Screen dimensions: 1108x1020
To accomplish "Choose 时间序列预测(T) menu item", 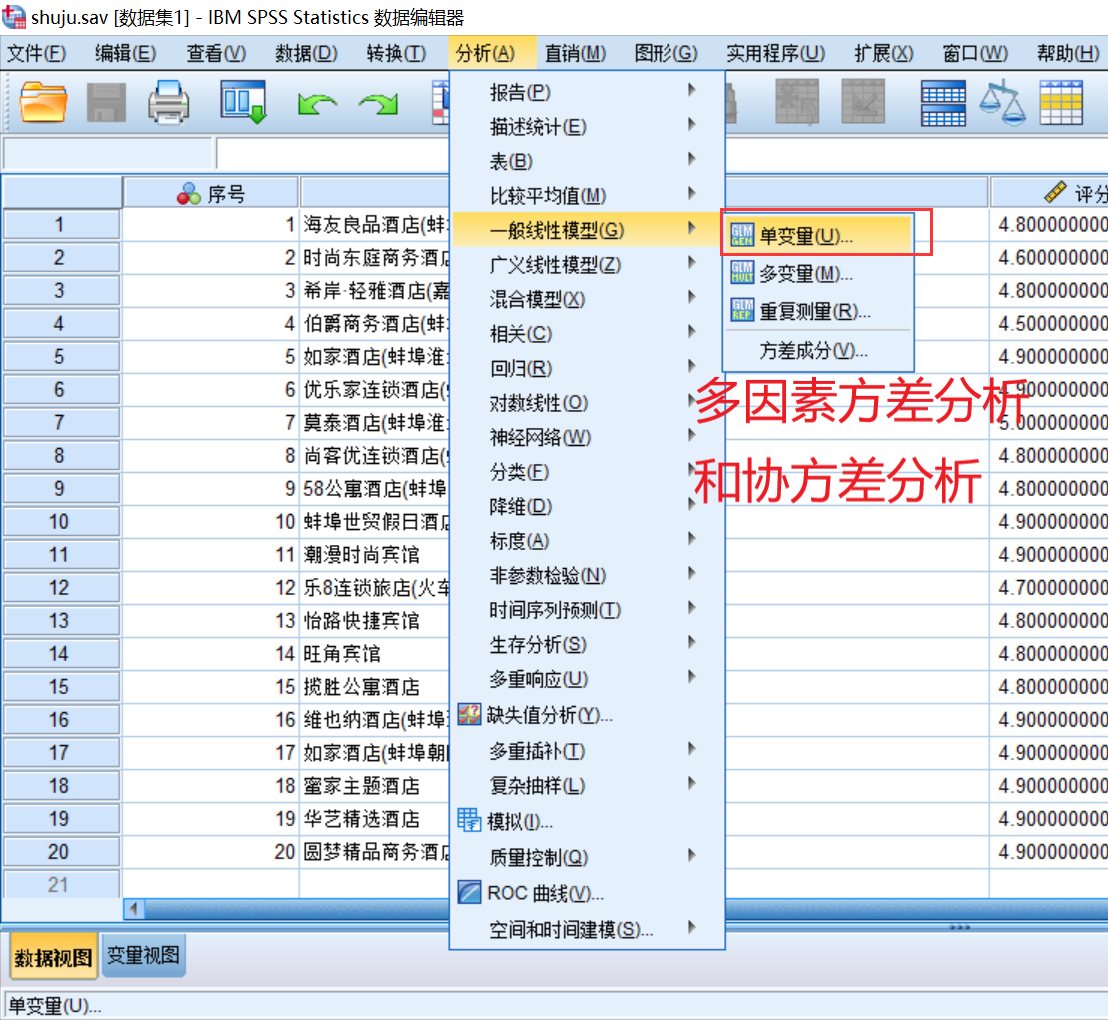I will click(x=587, y=610).
